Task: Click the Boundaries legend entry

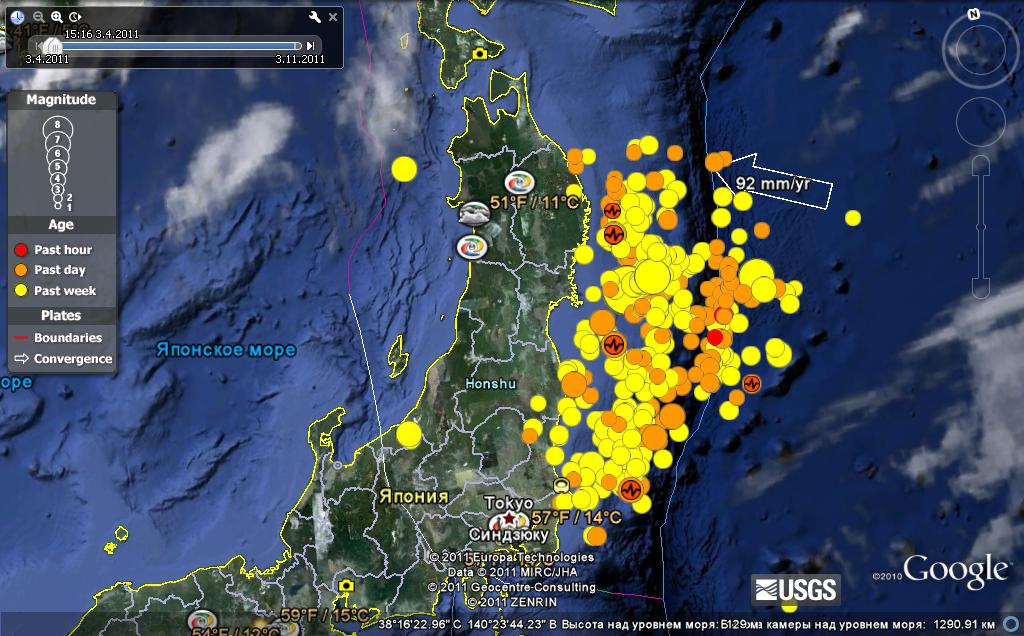Action: coord(58,338)
